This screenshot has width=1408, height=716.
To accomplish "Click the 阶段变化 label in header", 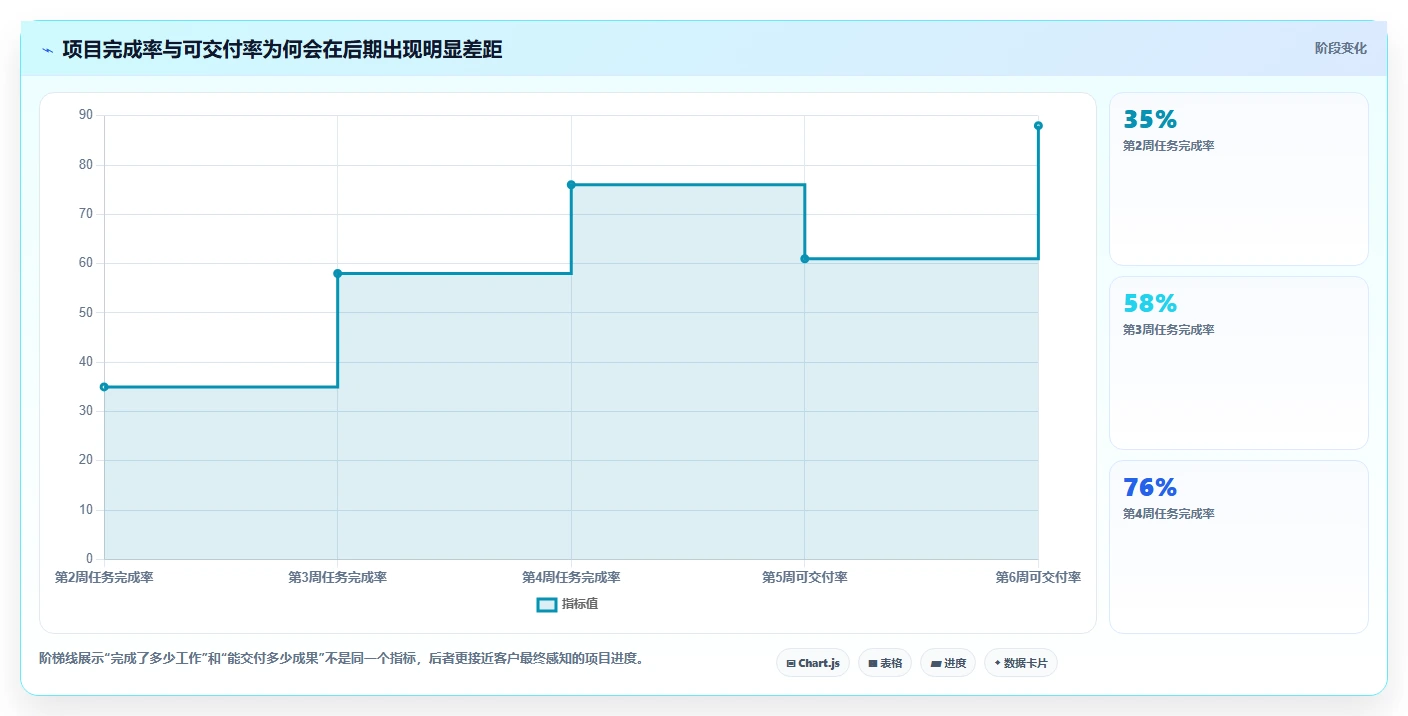I will [x=1340, y=48].
